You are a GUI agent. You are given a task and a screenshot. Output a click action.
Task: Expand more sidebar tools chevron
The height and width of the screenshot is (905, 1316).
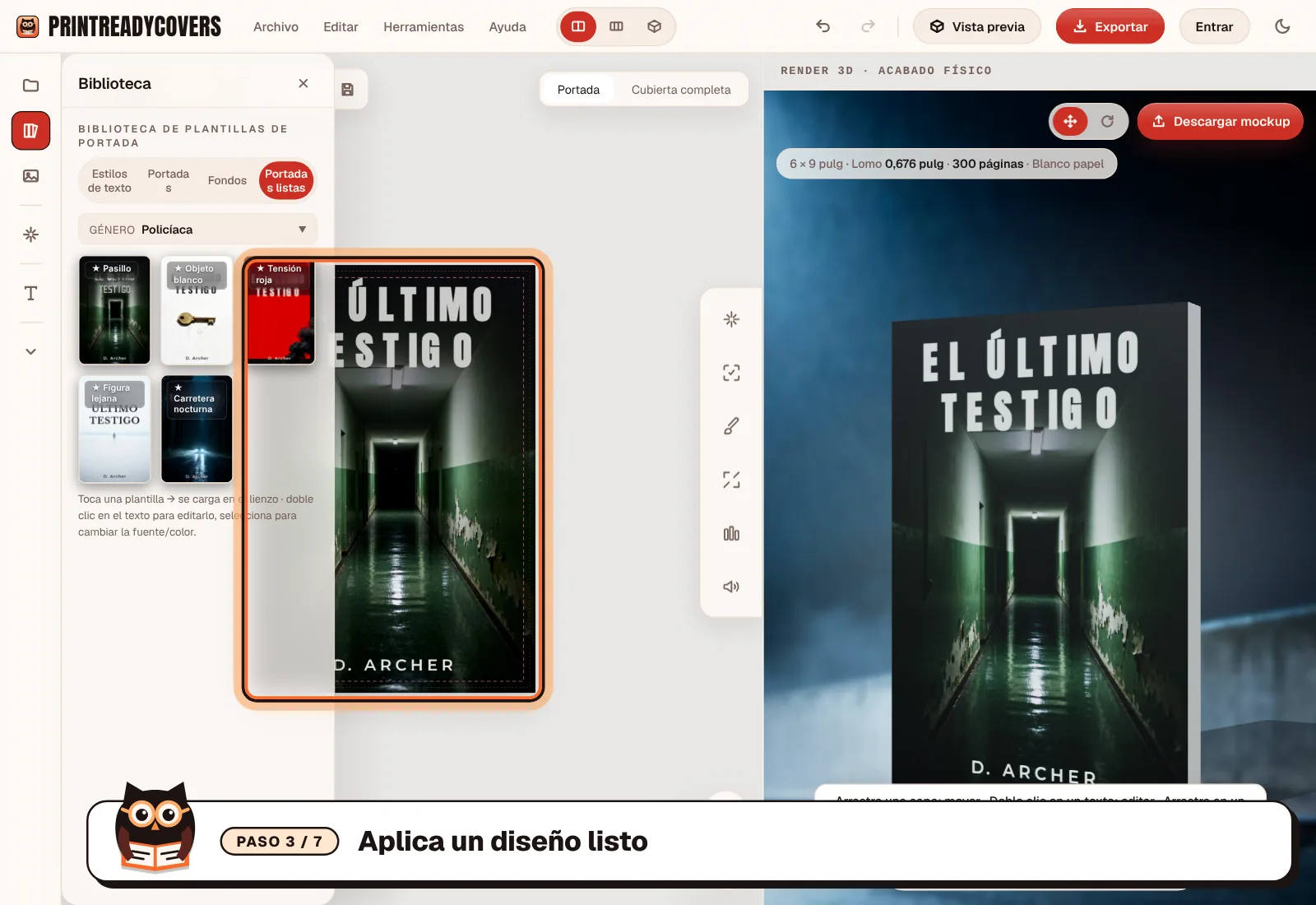click(x=30, y=351)
